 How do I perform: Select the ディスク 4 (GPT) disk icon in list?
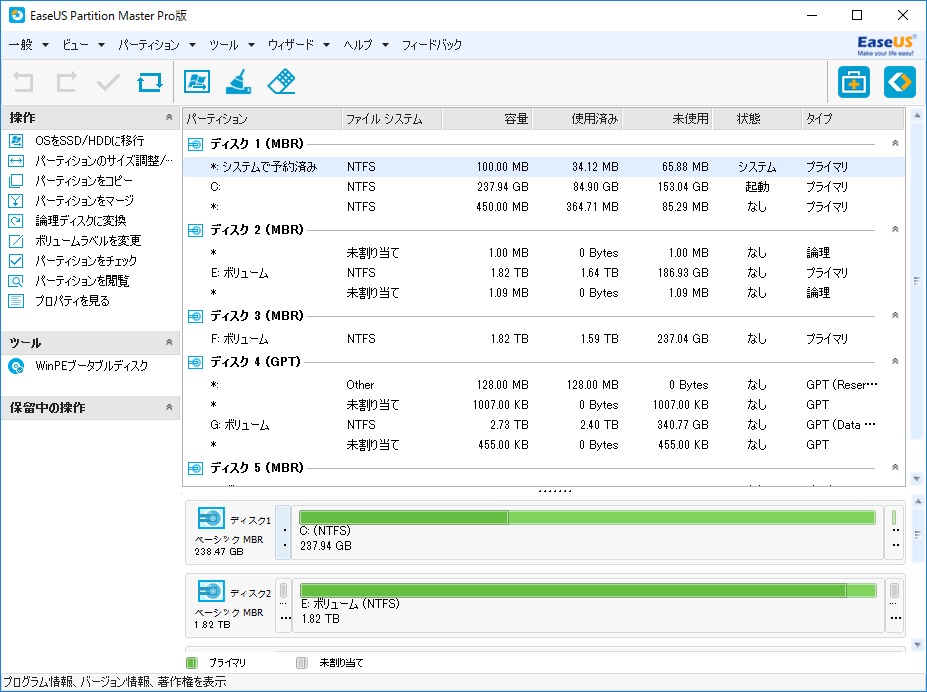pyautogui.click(x=195, y=362)
